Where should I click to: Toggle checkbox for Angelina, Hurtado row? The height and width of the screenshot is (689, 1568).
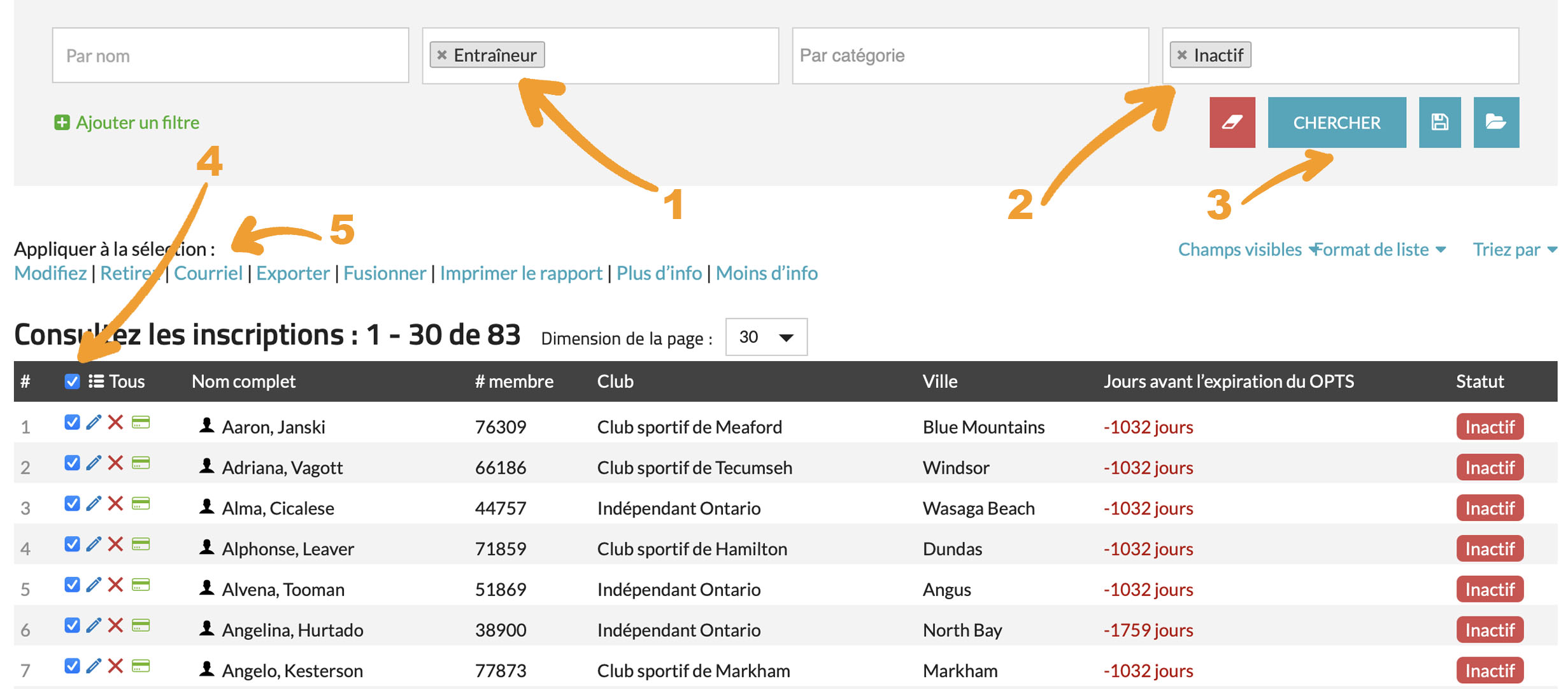click(x=72, y=625)
